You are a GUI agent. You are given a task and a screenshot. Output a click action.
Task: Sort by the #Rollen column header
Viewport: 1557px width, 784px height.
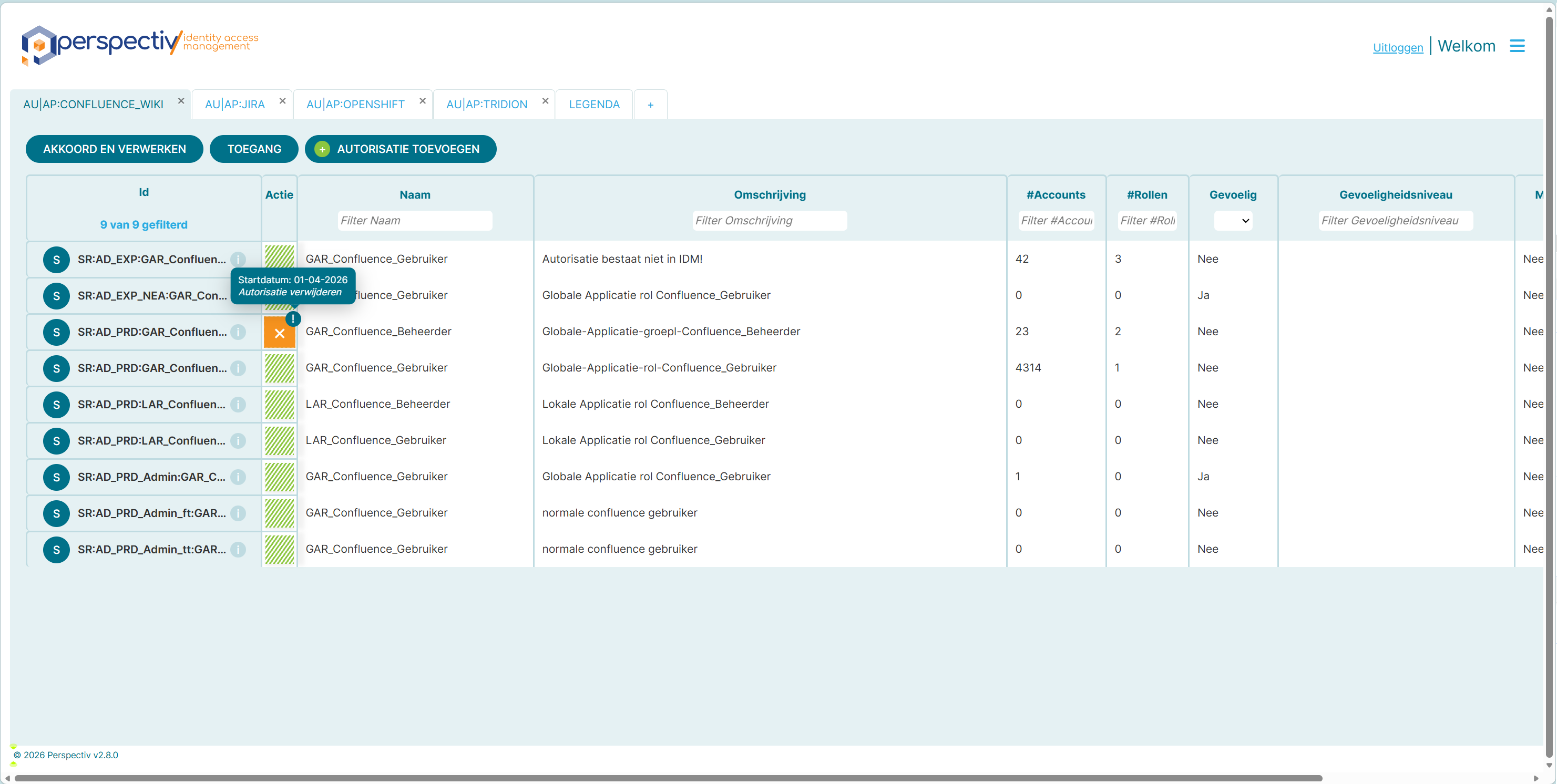pos(1146,195)
